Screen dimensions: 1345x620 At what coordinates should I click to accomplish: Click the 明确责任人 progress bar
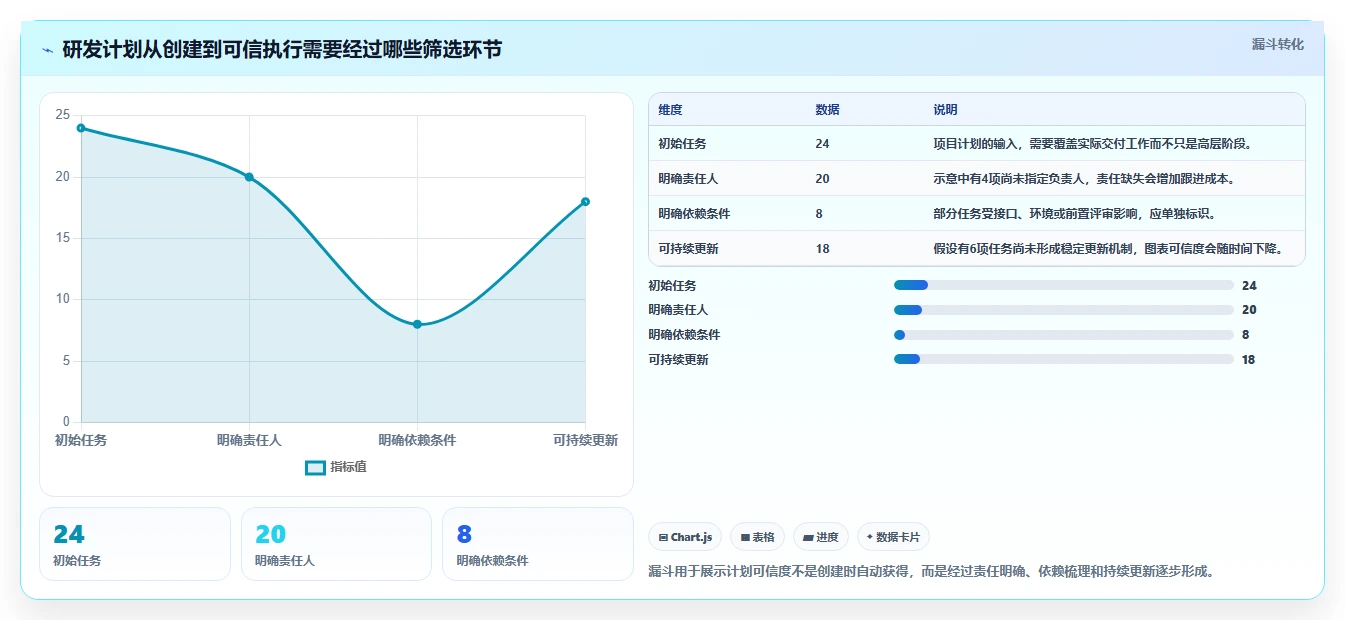tap(1063, 310)
